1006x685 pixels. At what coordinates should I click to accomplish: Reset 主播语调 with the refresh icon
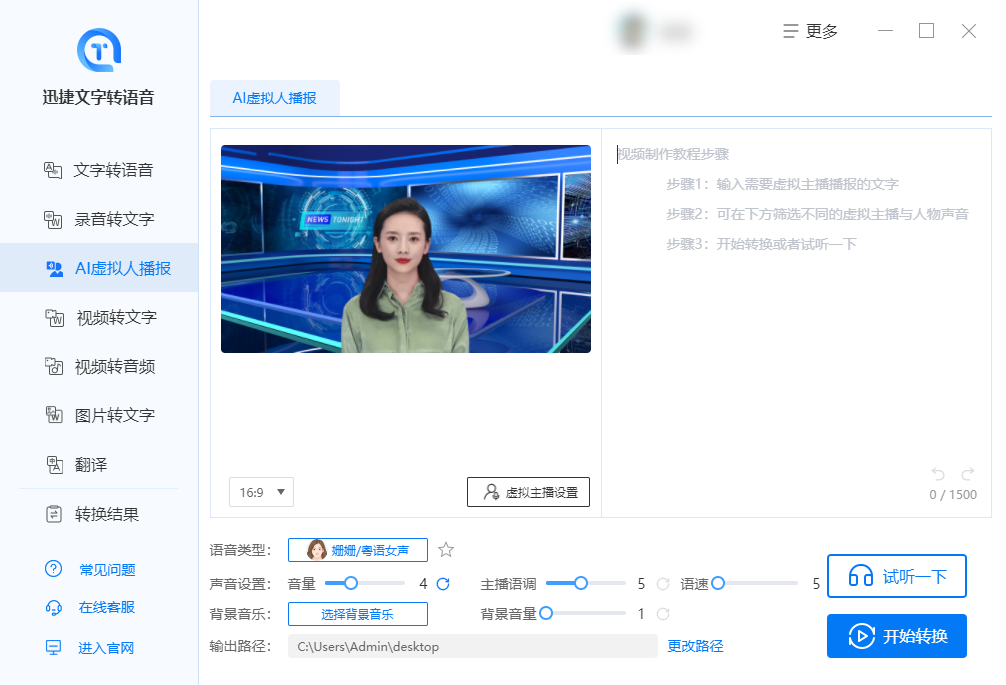[663, 584]
